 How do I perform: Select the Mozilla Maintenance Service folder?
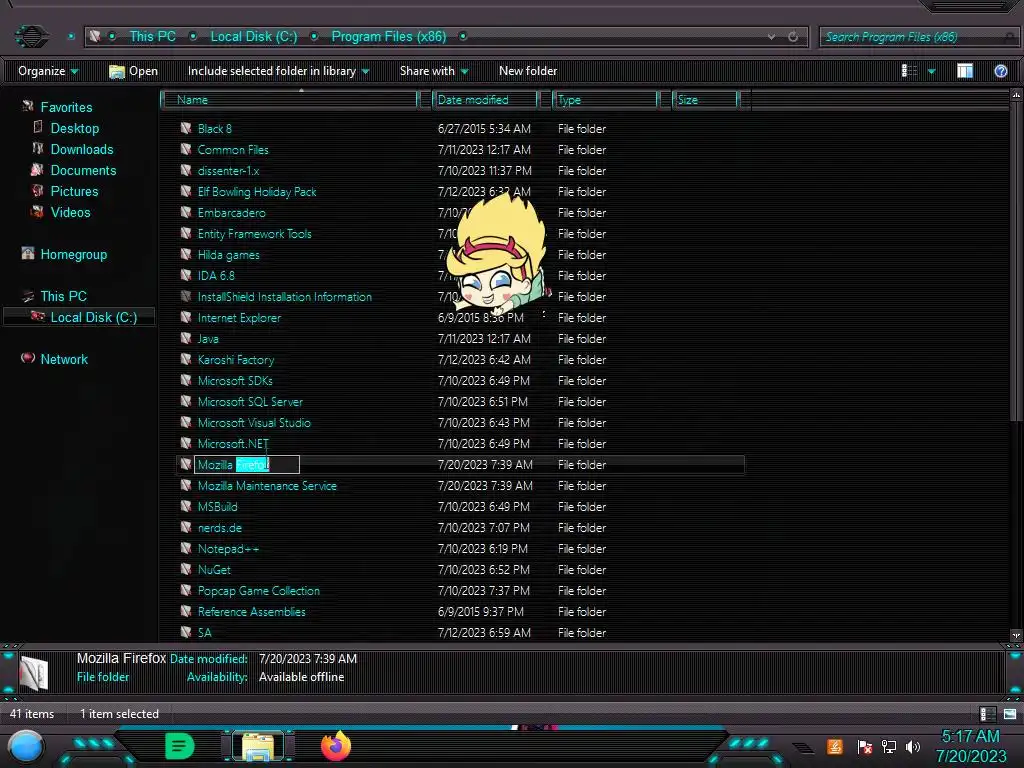tap(267, 485)
